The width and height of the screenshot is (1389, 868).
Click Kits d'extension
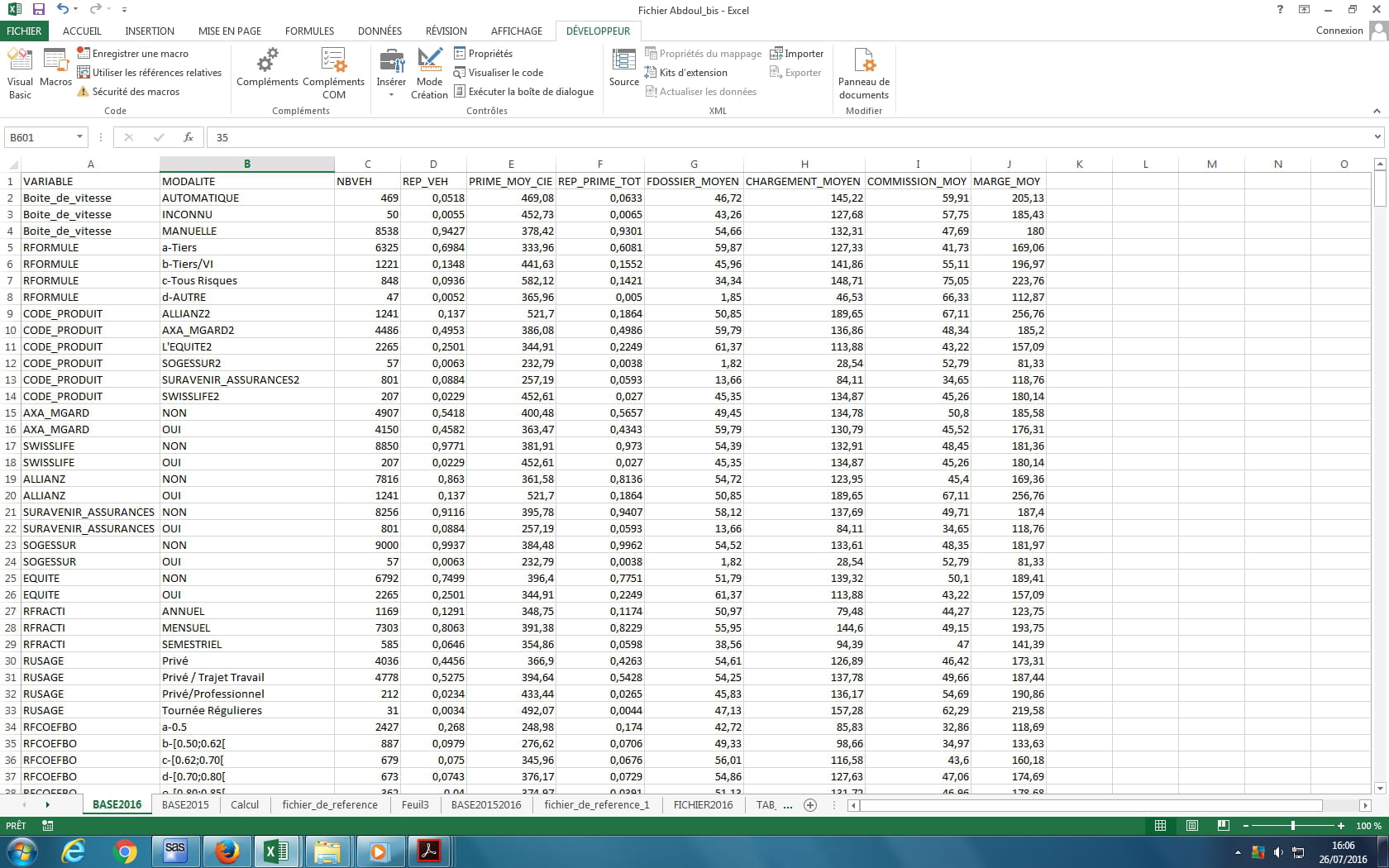pos(686,72)
